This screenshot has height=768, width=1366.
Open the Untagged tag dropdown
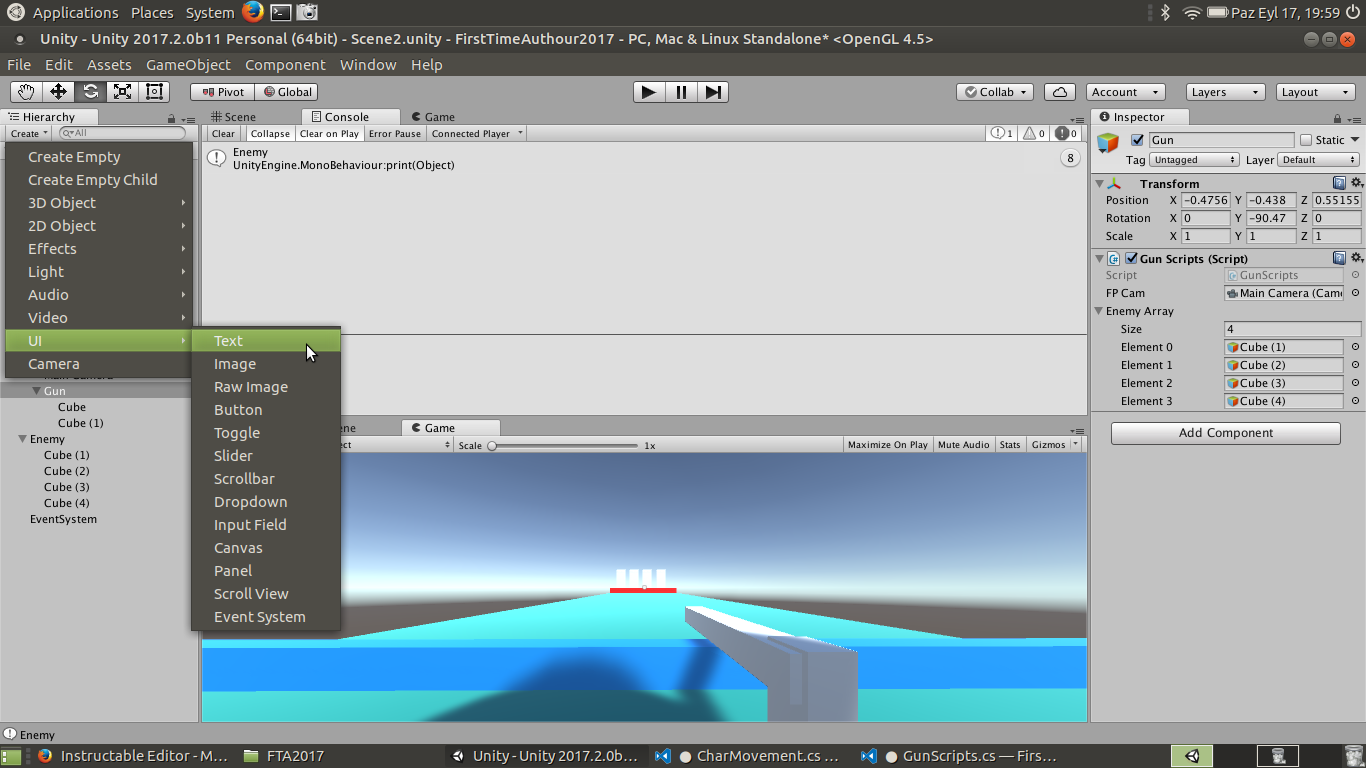coord(1194,159)
